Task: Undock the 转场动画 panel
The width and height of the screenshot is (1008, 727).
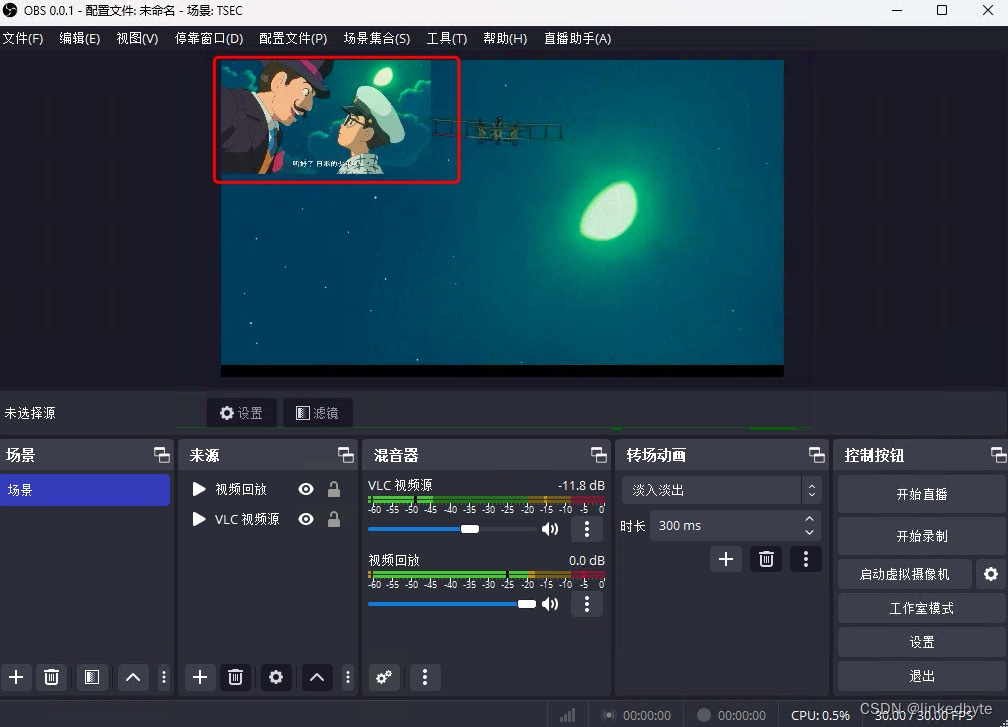Action: 816,455
